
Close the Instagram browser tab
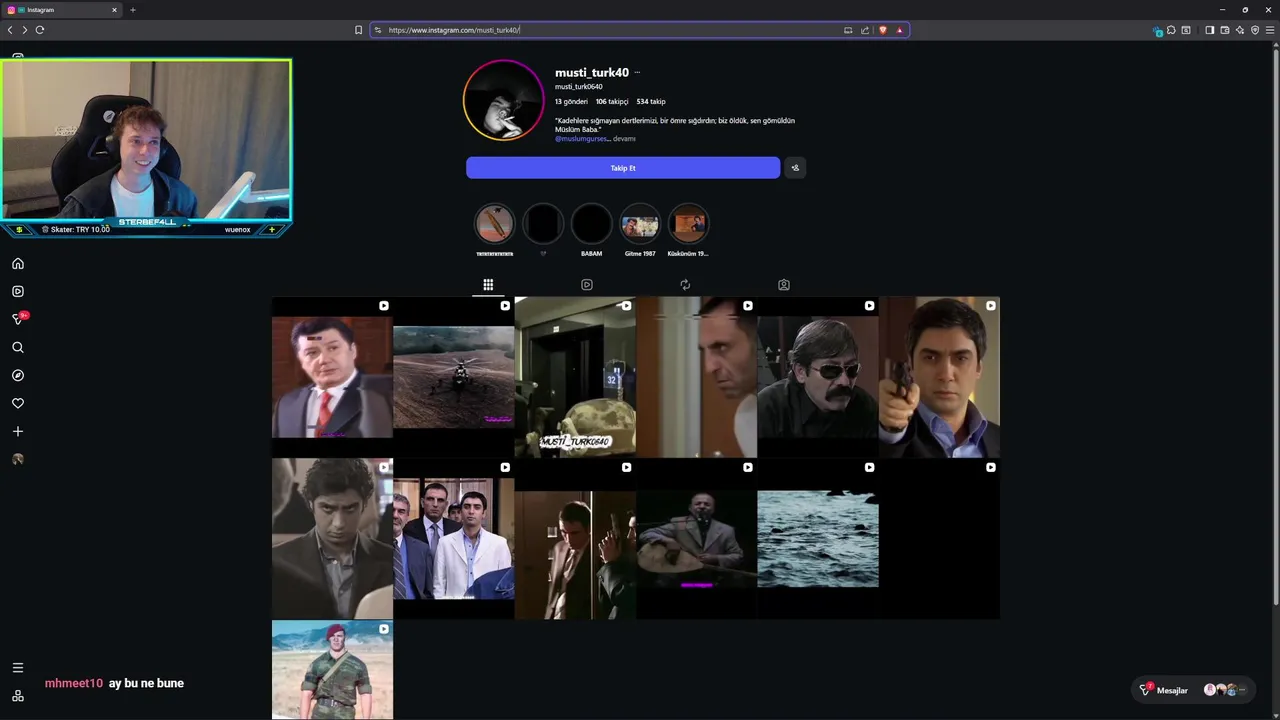tap(114, 10)
